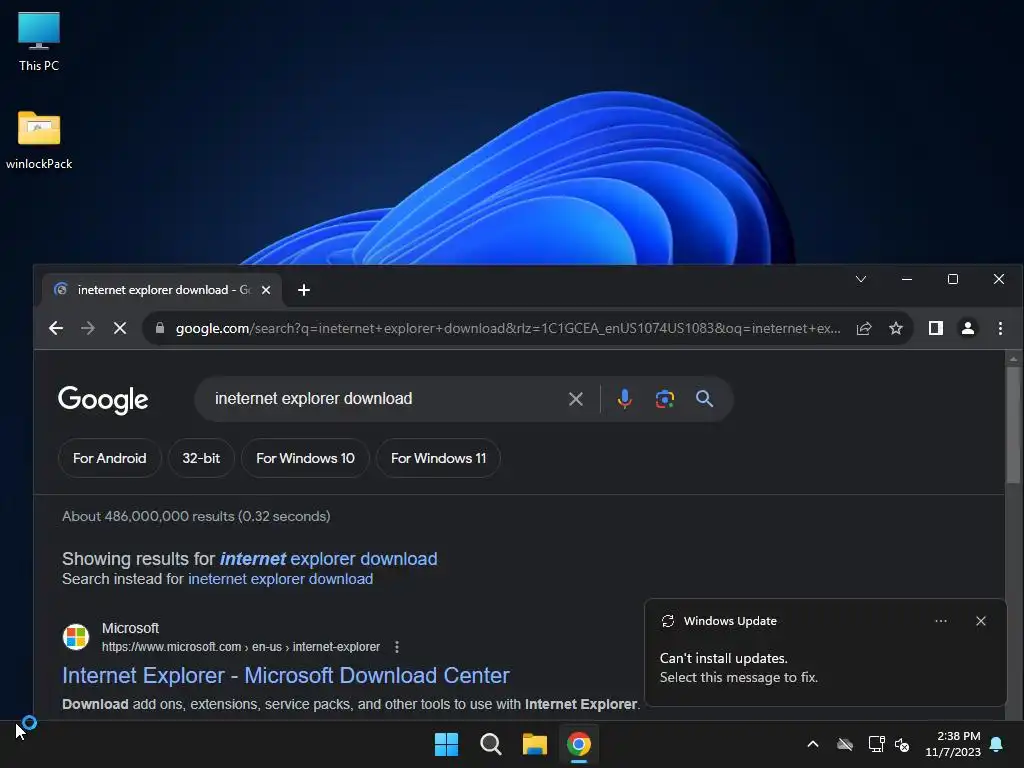Screen dimensions: 1024x768
Task: Open a new Chrome tab
Action: click(x=304, y=290)
